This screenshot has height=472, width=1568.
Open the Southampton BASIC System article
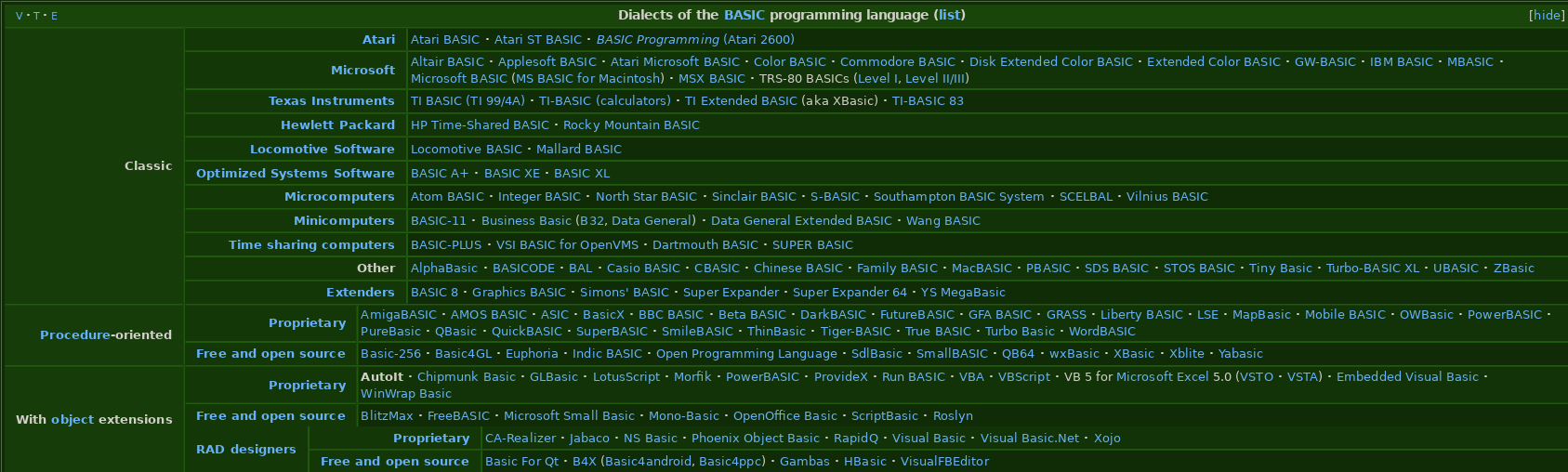958,196
